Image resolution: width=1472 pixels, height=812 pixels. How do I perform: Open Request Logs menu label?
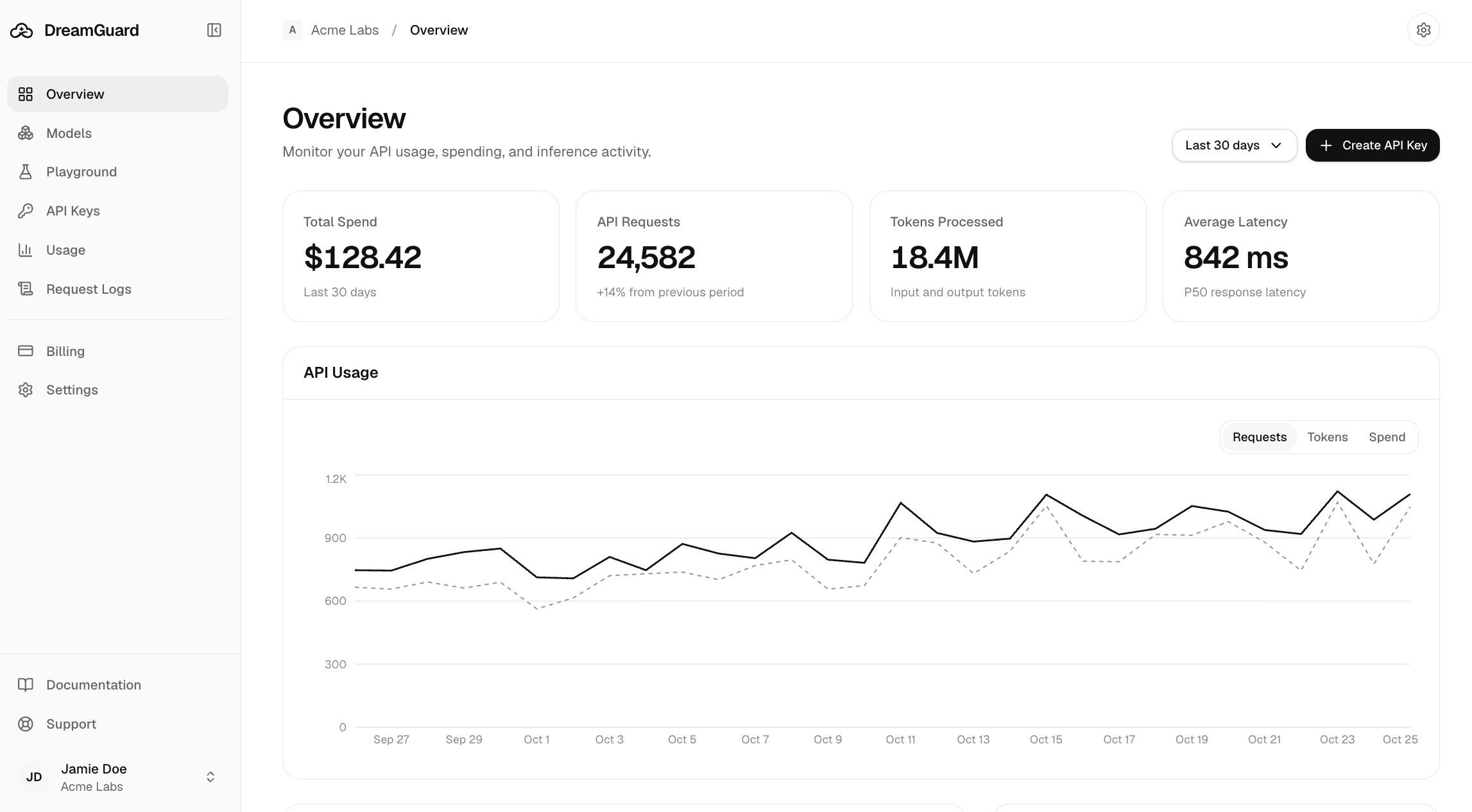[x=89, y=289]
